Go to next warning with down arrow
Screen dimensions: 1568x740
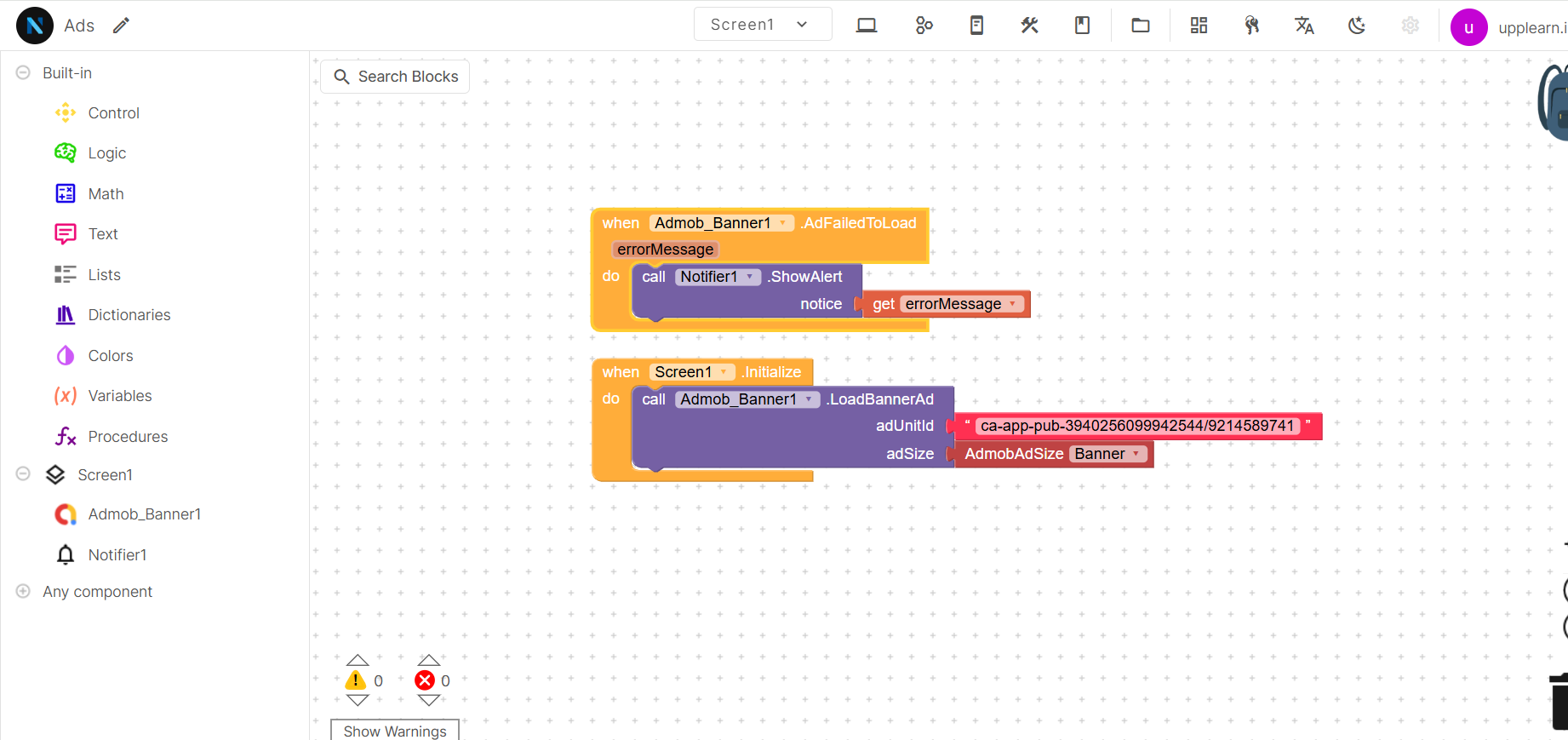[358, 700]
